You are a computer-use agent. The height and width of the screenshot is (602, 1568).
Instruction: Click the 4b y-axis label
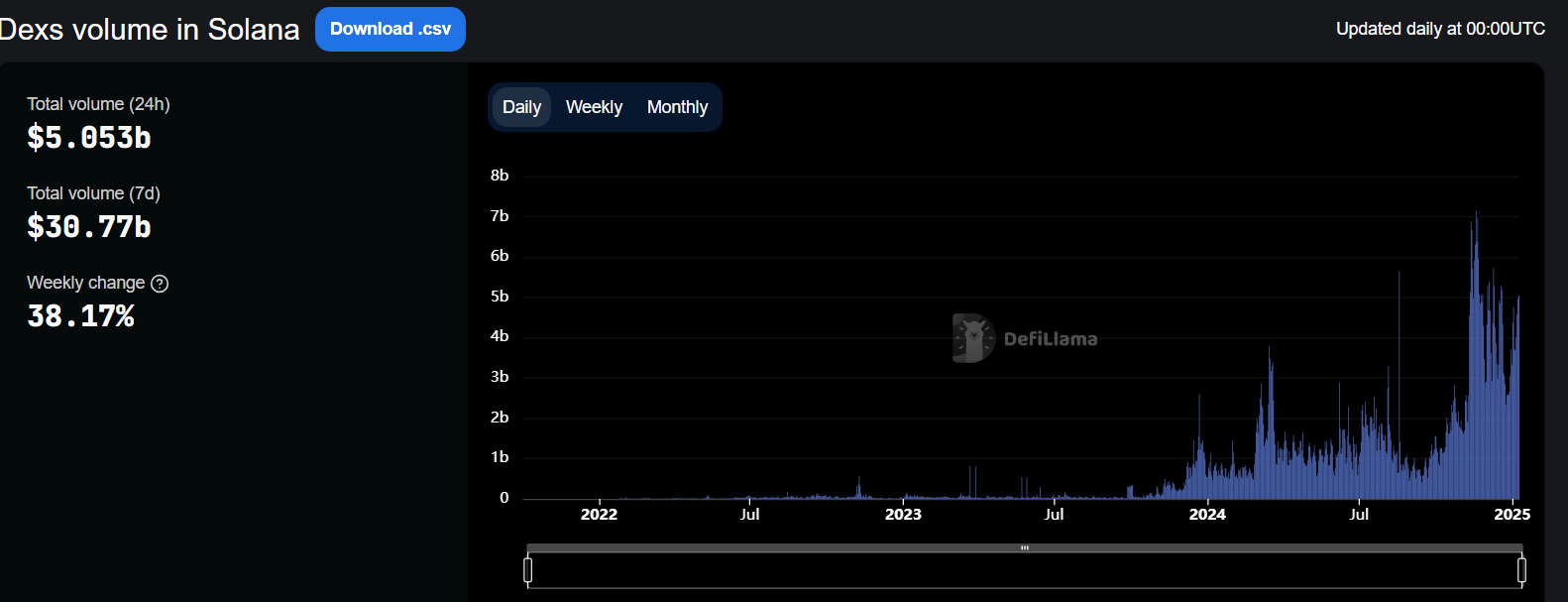(500, 336)
